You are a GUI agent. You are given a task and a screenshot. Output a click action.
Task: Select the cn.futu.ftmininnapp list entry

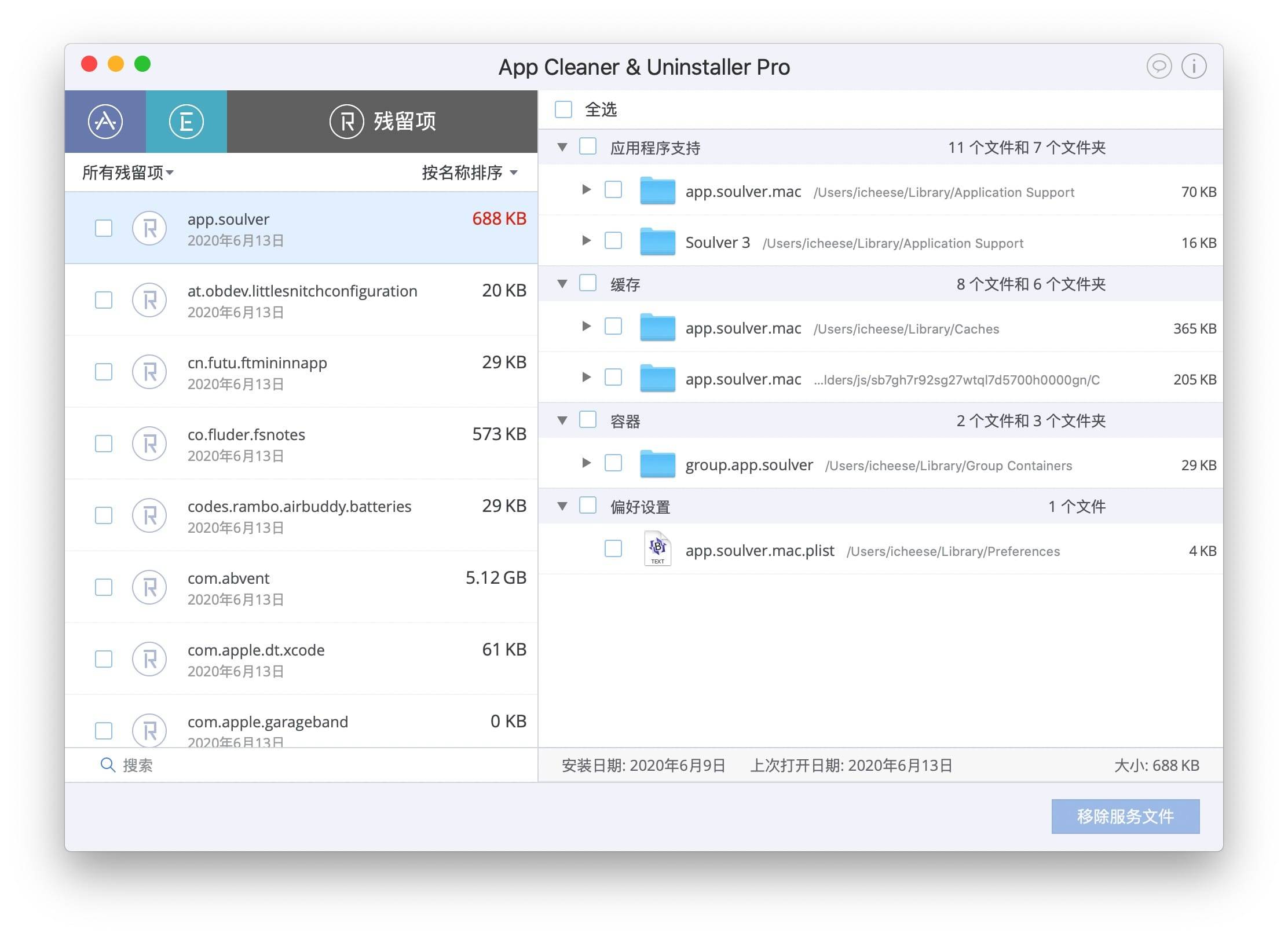tap(301, 372)
